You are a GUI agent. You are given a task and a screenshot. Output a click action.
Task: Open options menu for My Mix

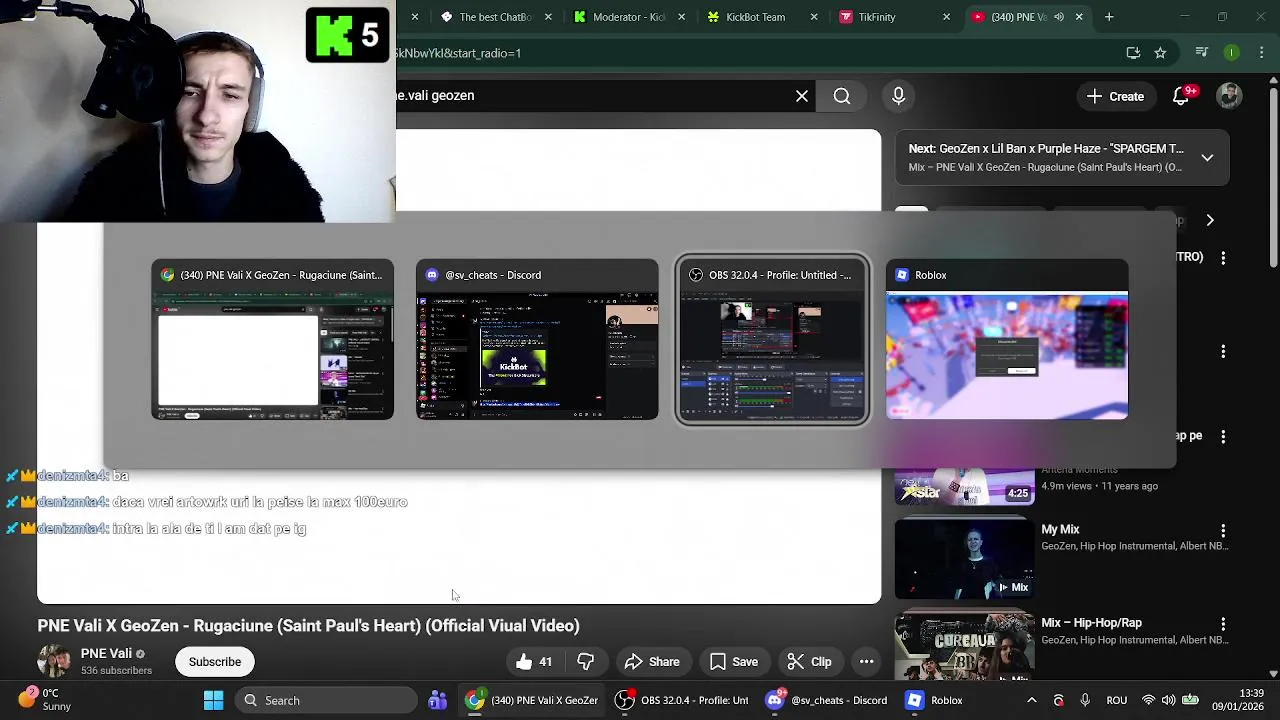1223,530
